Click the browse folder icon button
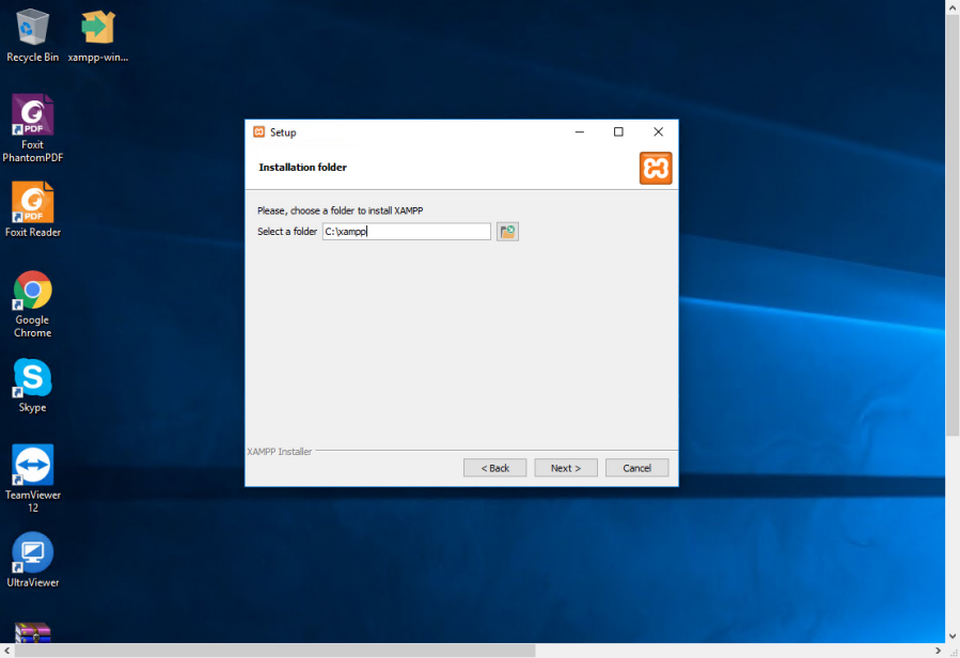The height and width of the screenshot is (658, 960). [x=507, y=231]
